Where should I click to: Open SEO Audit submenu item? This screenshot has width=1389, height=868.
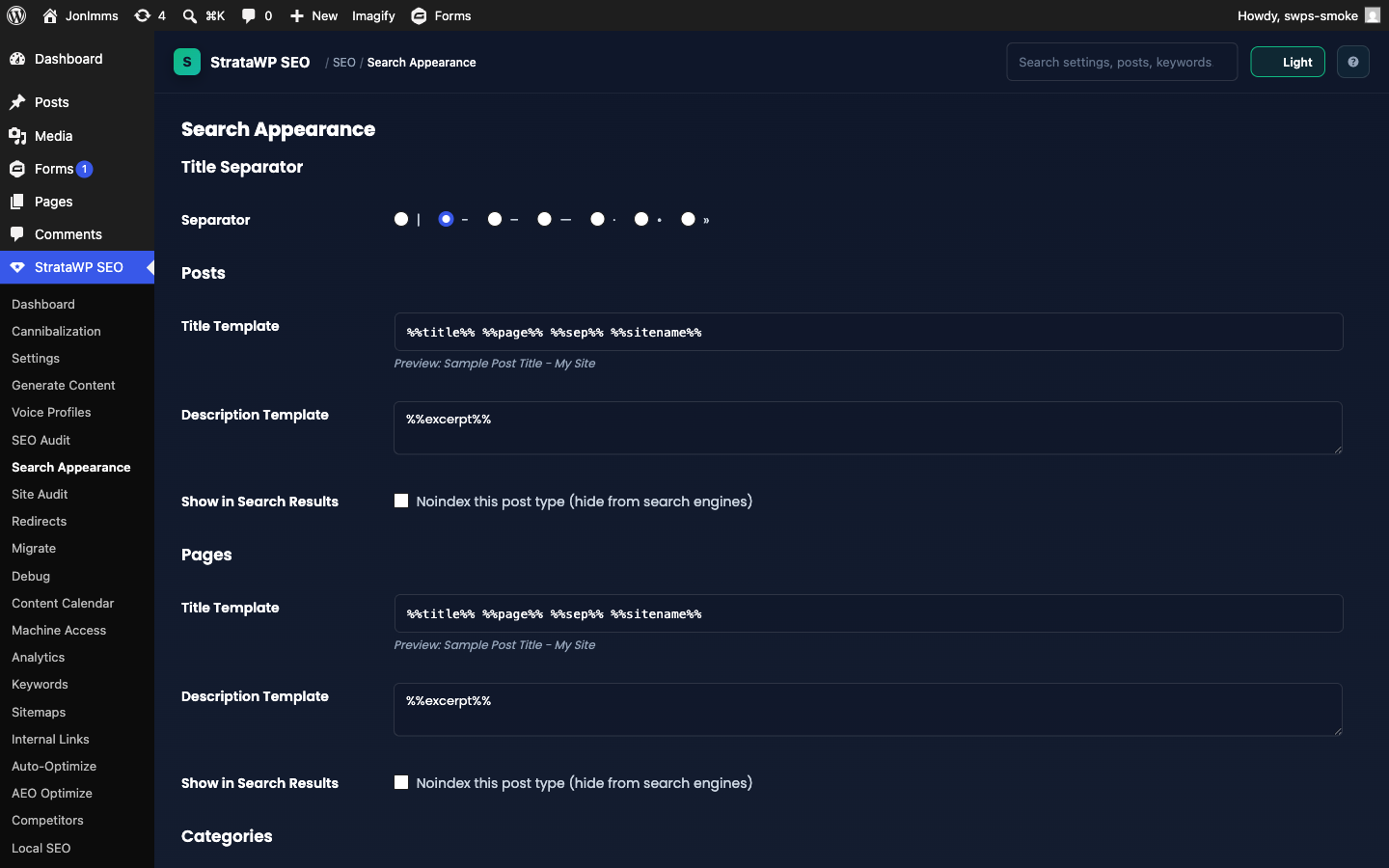point(41,440)
